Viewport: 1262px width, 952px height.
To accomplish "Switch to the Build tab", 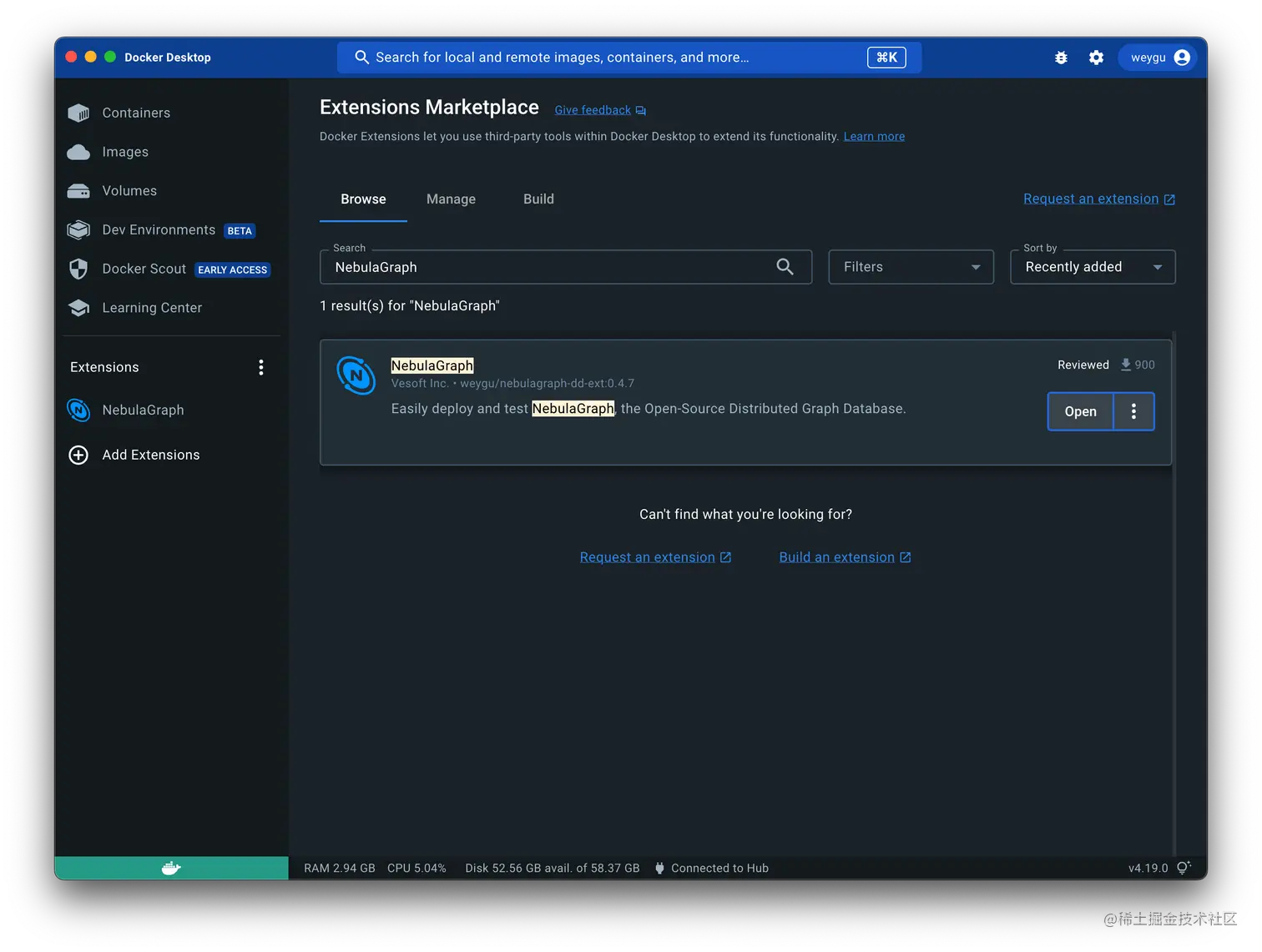I will point(538,199).
